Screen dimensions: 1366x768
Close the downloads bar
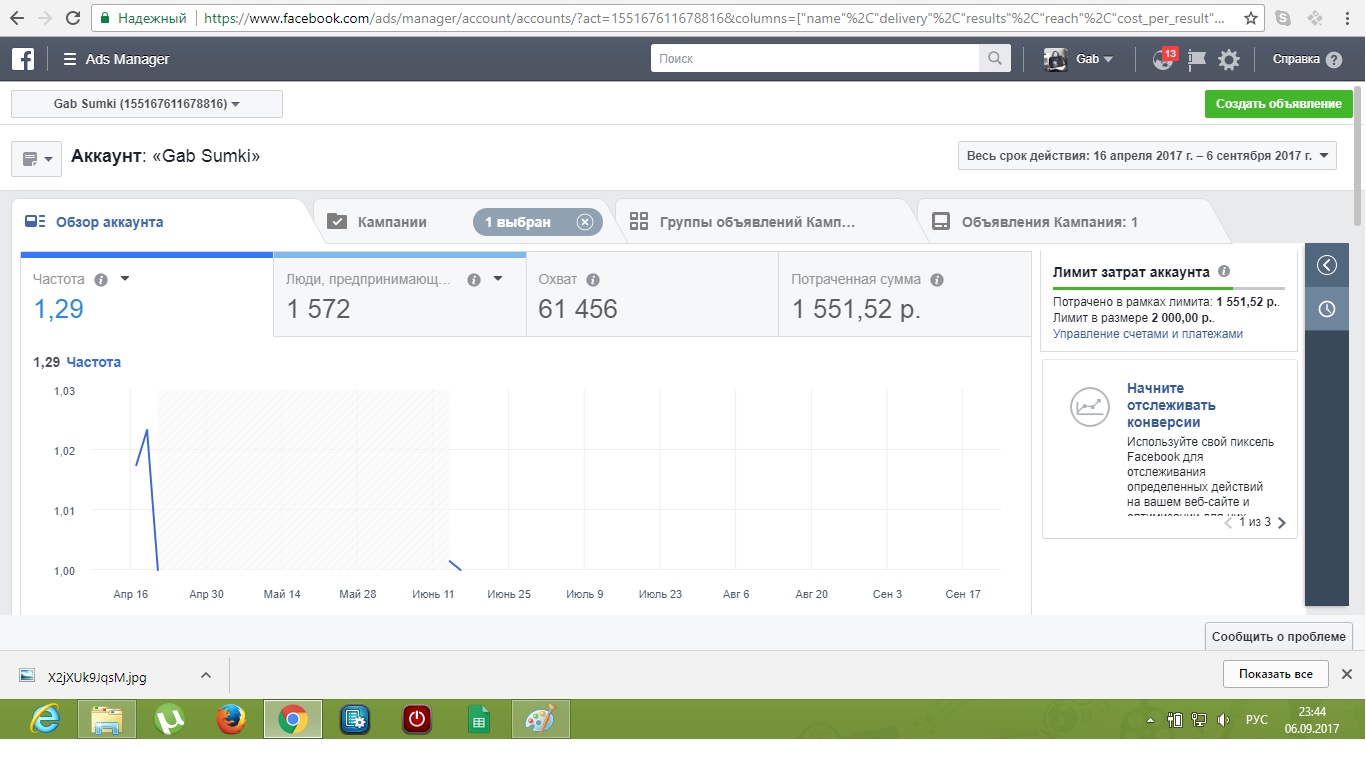[x=1346, y=674]
